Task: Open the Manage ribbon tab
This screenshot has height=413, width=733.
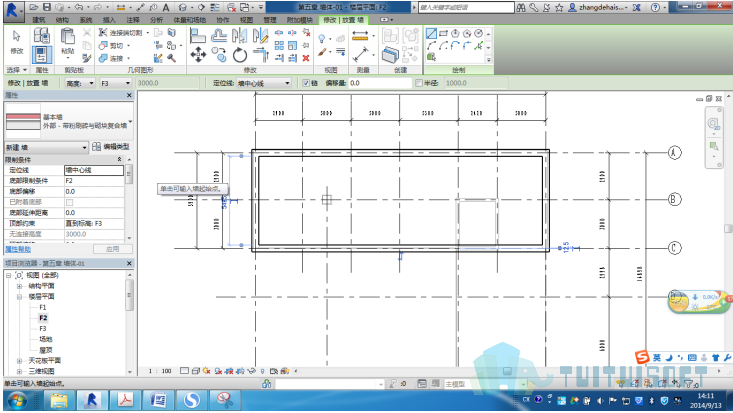Action: click(x=270, y=20)
